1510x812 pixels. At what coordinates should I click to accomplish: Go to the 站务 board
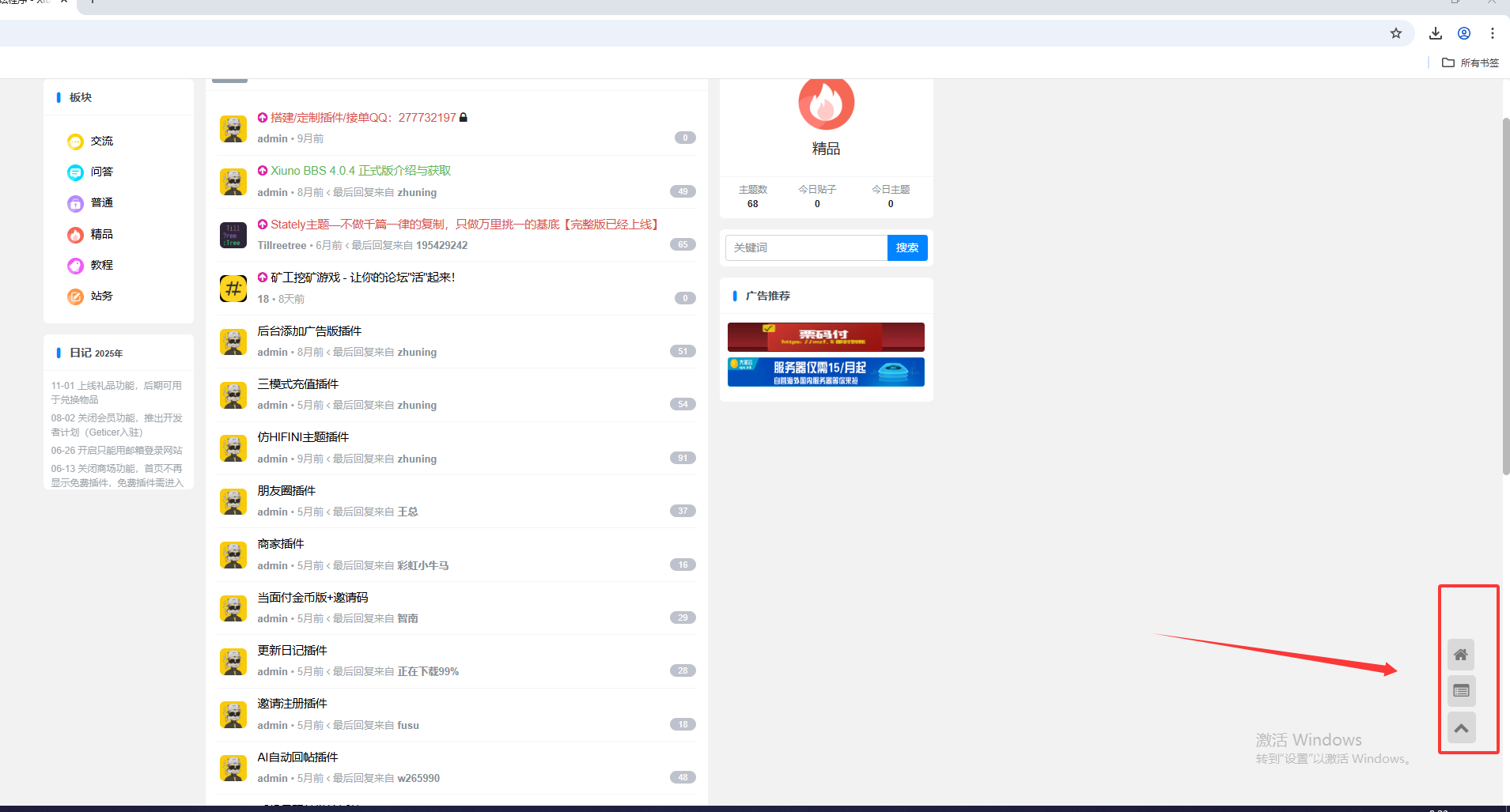click(101, 296)
